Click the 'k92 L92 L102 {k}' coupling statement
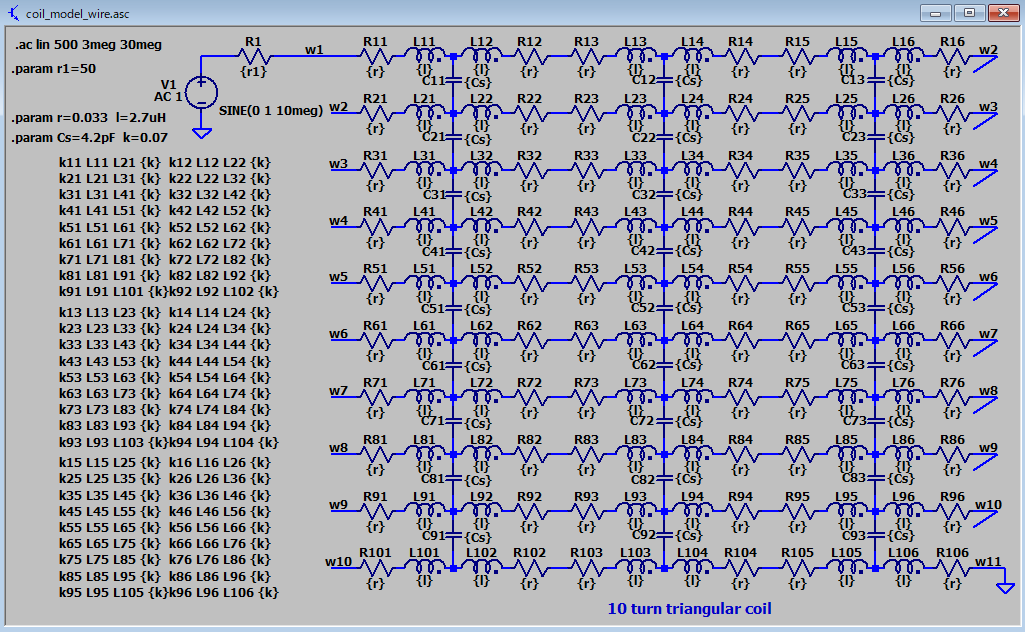 point(224,291)
